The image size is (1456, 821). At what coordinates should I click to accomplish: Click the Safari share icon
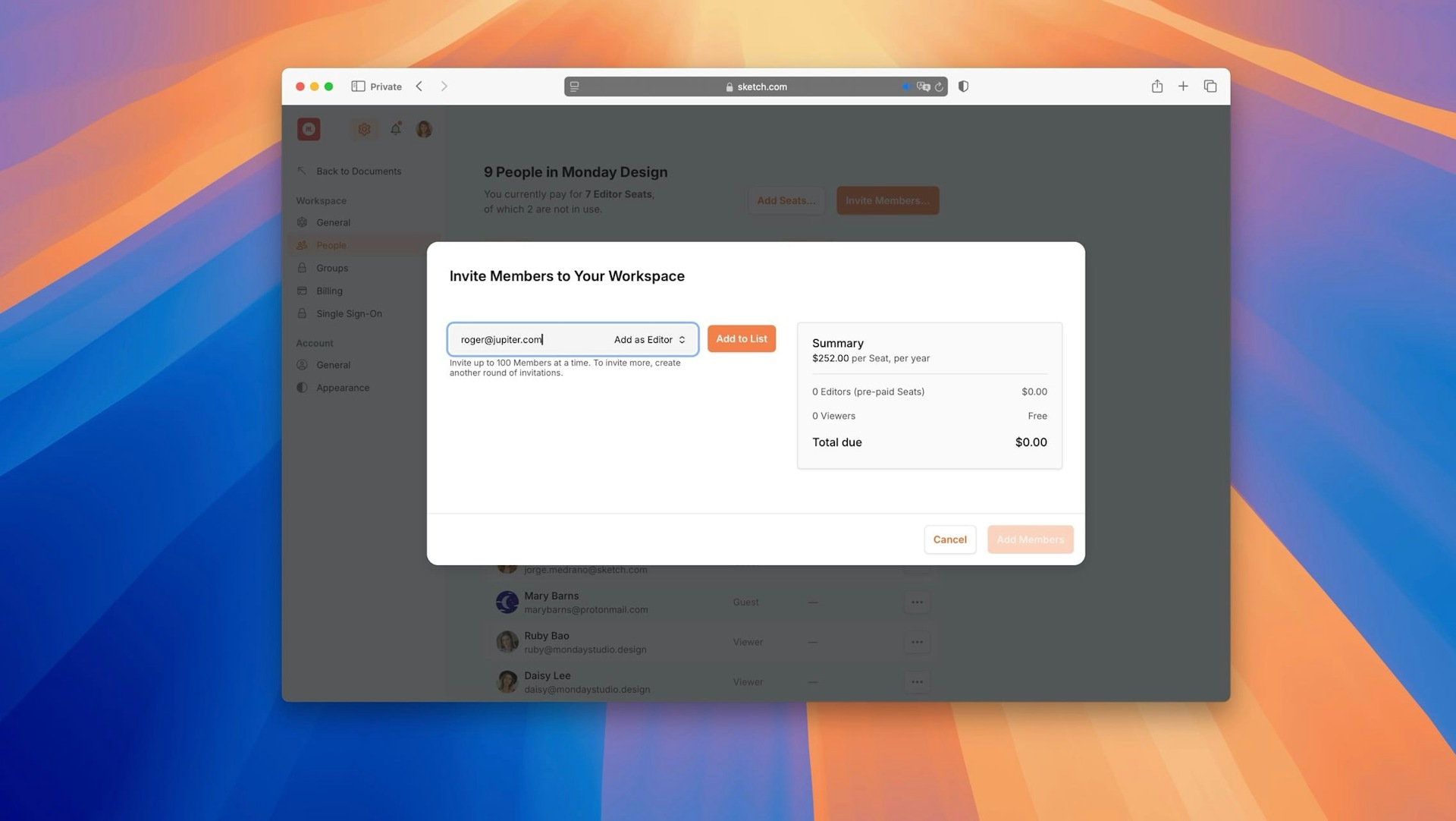click(1157, 87)
